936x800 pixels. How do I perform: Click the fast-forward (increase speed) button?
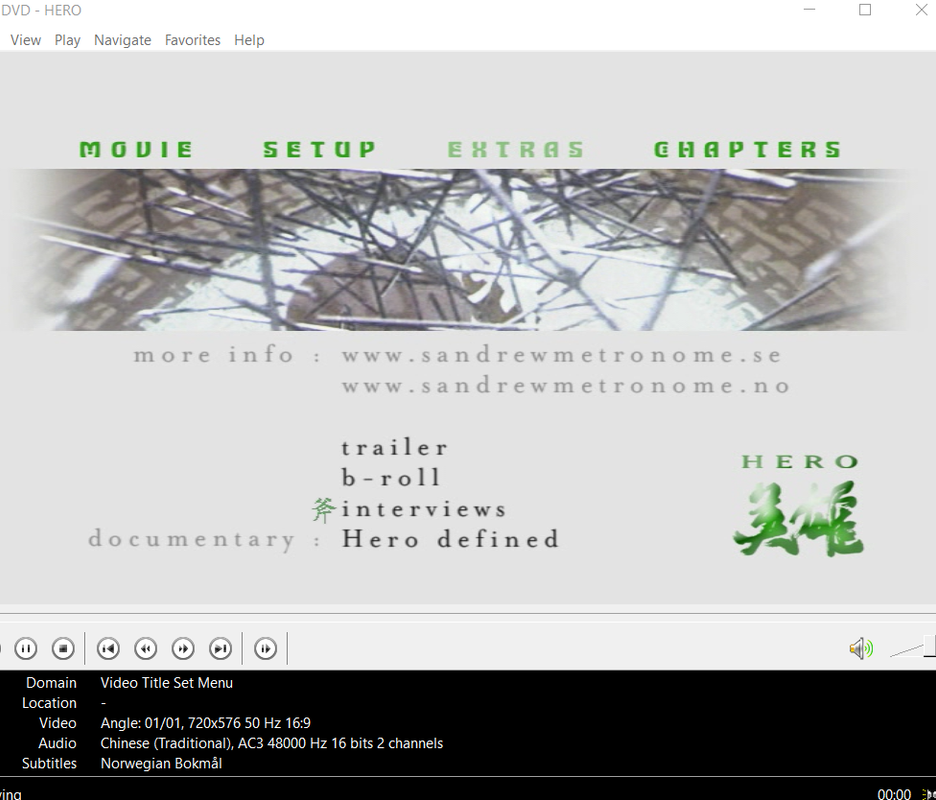183,648
